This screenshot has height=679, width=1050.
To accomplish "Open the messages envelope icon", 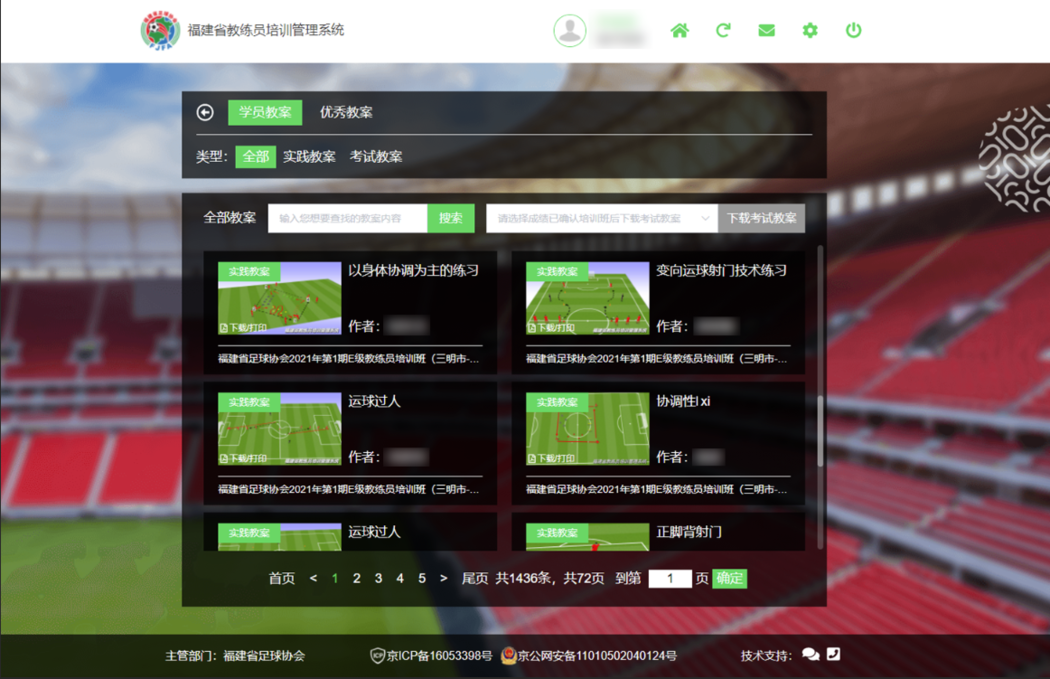I will click(x=767, y=30).
